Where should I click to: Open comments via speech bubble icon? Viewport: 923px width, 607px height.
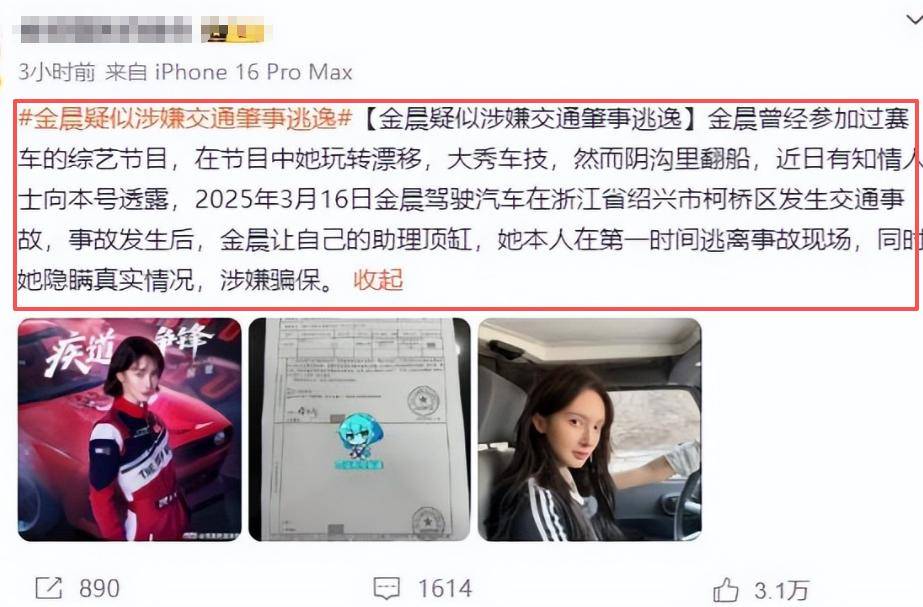coord(386,588)
